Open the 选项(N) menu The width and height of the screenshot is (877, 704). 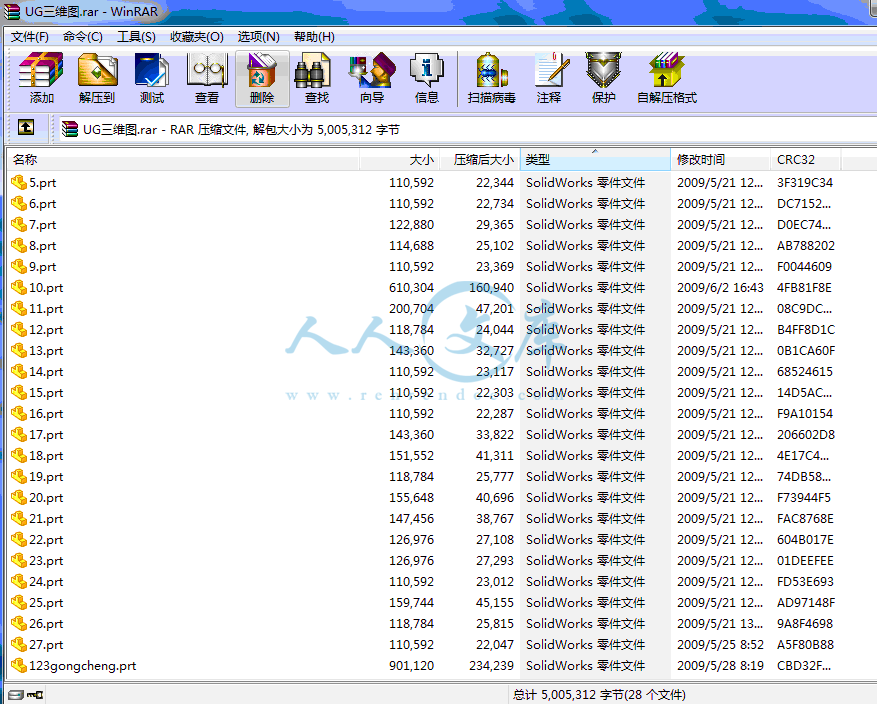(x=258, y=37)
